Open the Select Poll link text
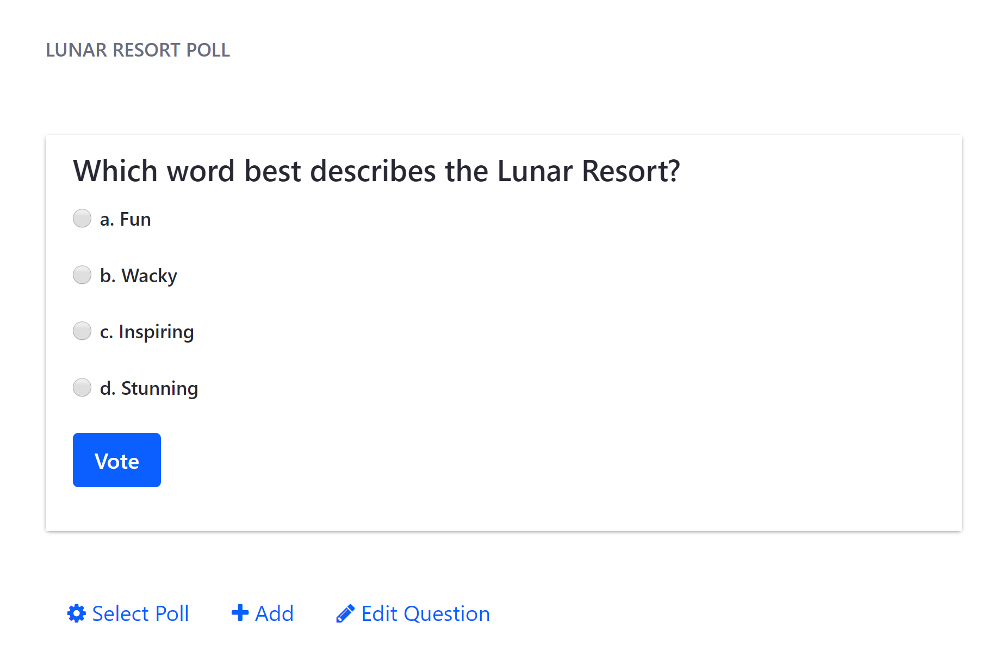 pos(140,613)
